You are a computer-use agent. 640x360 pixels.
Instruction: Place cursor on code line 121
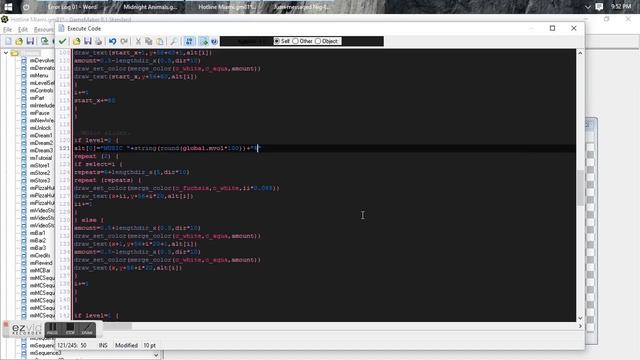click(x=324, y=148)
